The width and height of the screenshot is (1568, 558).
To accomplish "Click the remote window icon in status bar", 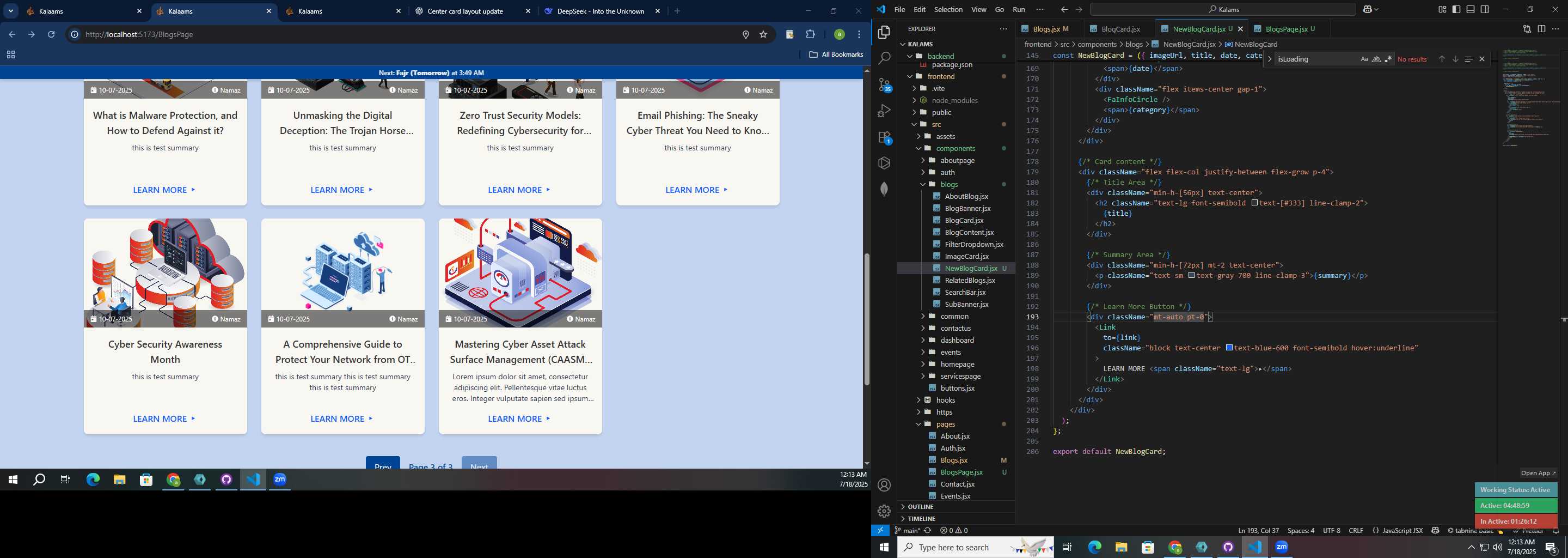I will pyautogui.click(x=880, y=531).
